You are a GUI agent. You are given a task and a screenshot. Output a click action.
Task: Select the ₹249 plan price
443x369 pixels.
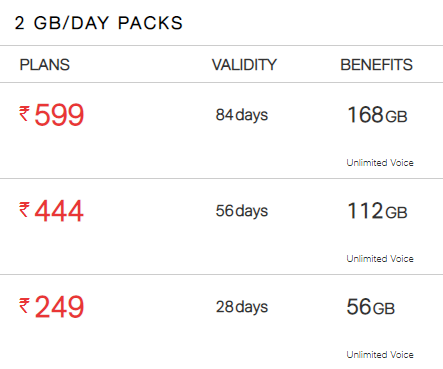click(x=51, y=307)
